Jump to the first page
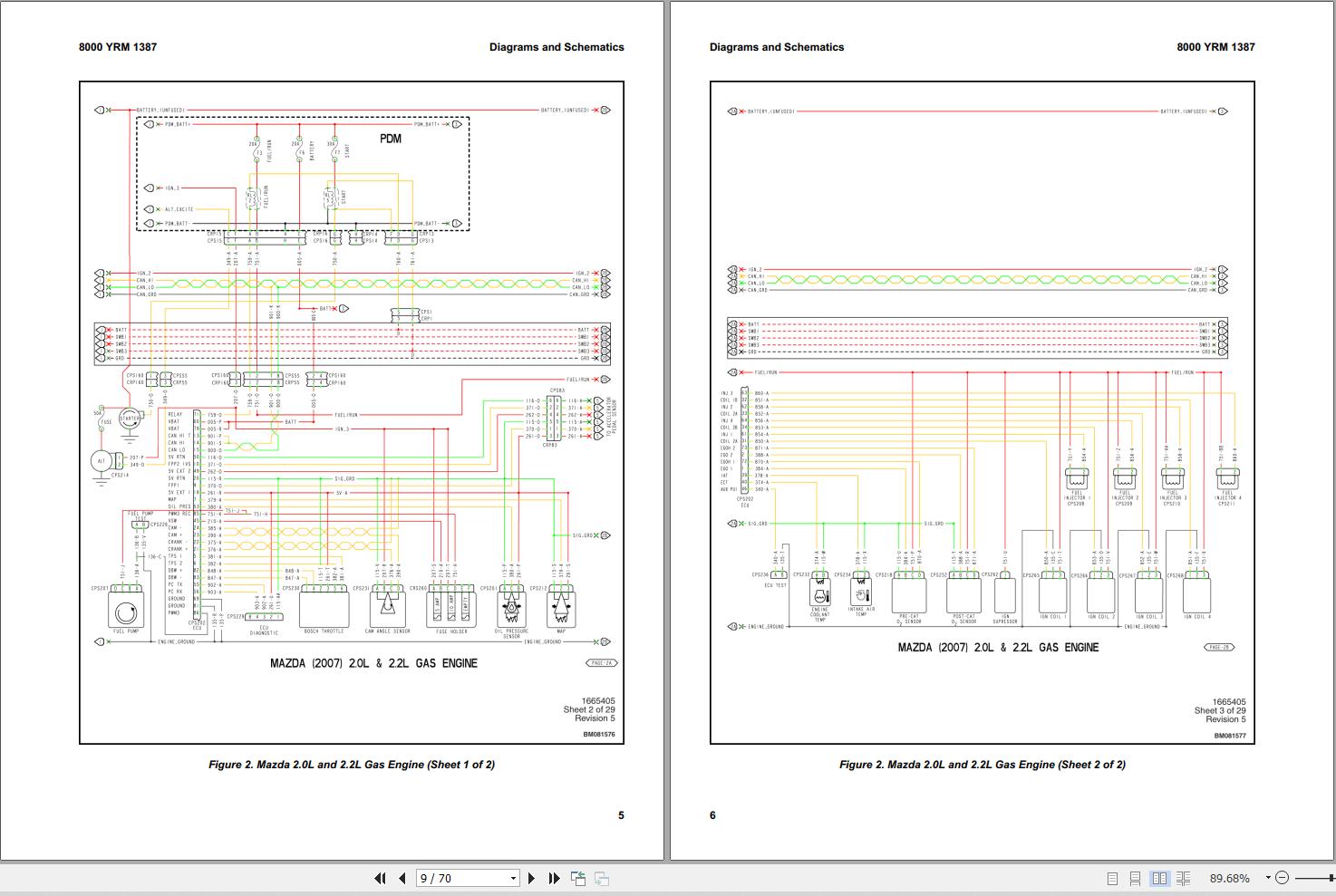This screenshot has height=896, width=1336. (x=380, y=878)
